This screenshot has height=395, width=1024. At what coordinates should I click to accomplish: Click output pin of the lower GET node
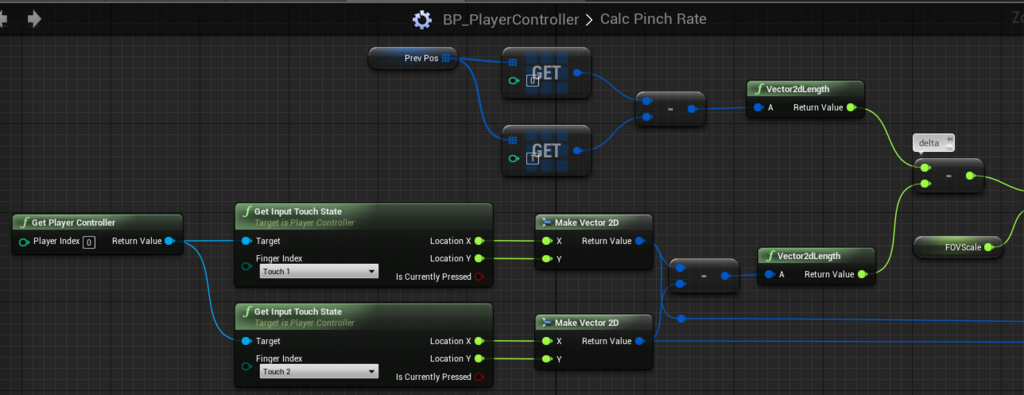coord(577,150)
